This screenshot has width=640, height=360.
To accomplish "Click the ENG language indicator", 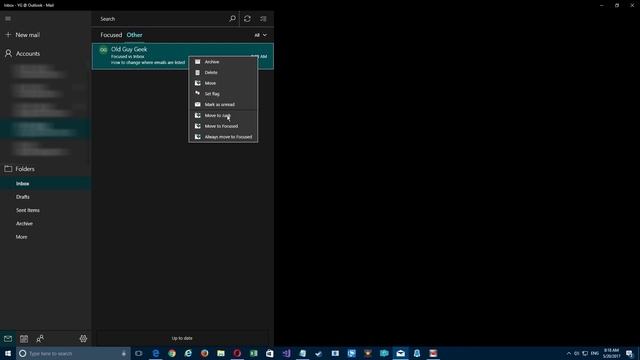I will pyautogui.click(x=595, y=353).
